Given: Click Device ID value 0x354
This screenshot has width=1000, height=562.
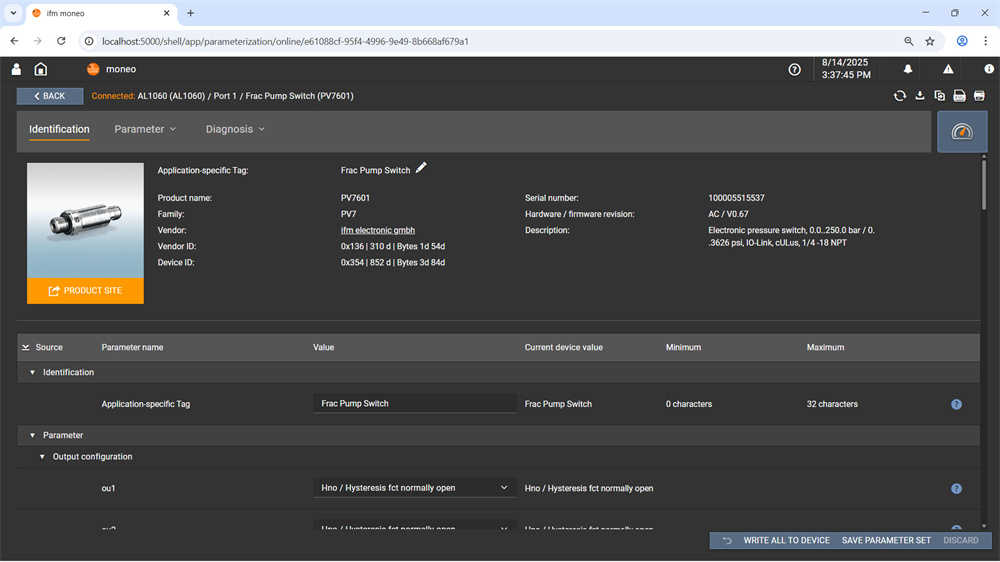Looking at the screenshot, I should [393, 263].
